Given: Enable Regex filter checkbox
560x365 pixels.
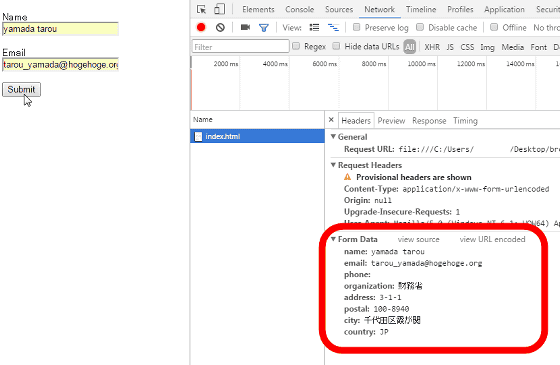Looking at the screenshot, I should pyautogui.click(x=296, y=46).
